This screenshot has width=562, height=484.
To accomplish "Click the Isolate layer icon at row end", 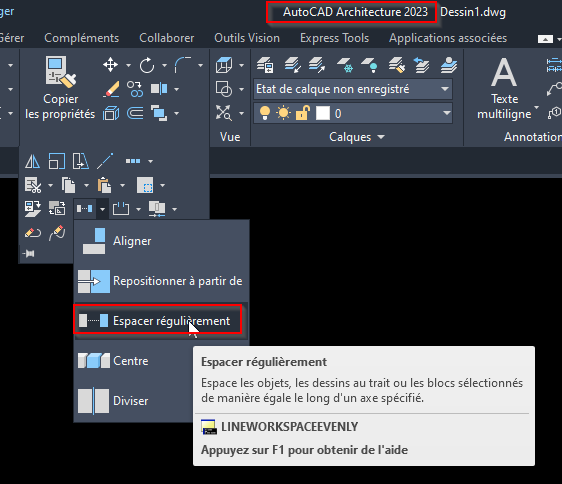I will pos(449,65).
